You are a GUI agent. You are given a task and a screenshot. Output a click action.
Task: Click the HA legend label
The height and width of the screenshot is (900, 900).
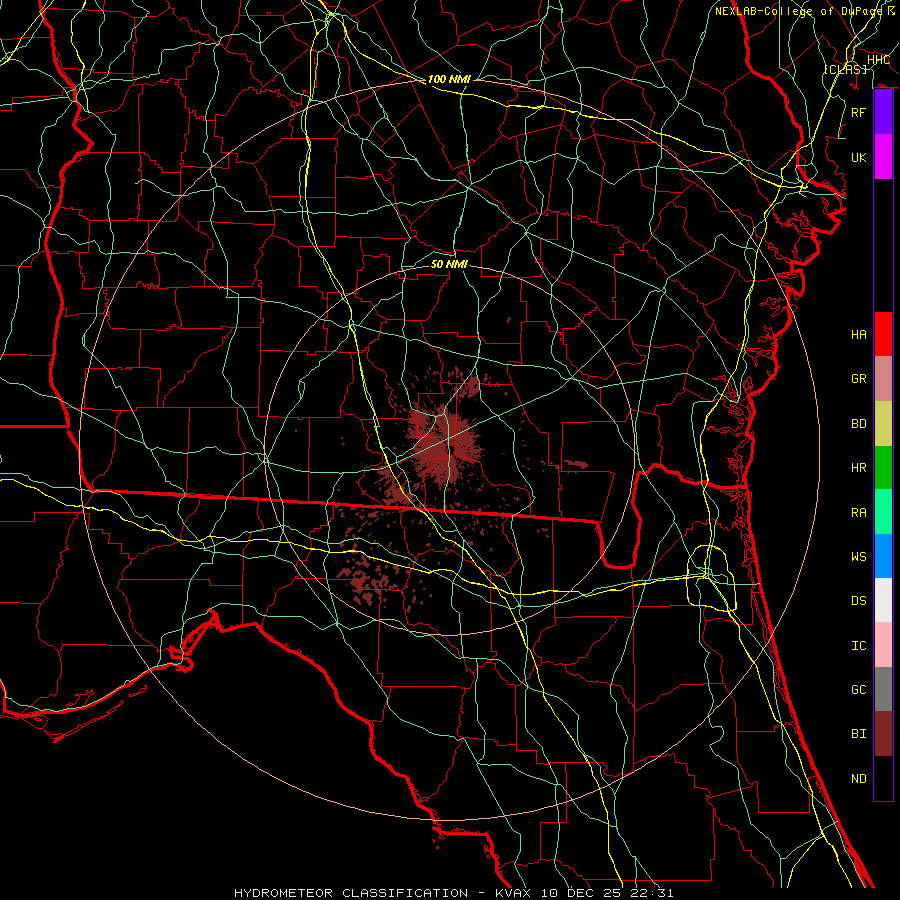click(x=859, y=335)
